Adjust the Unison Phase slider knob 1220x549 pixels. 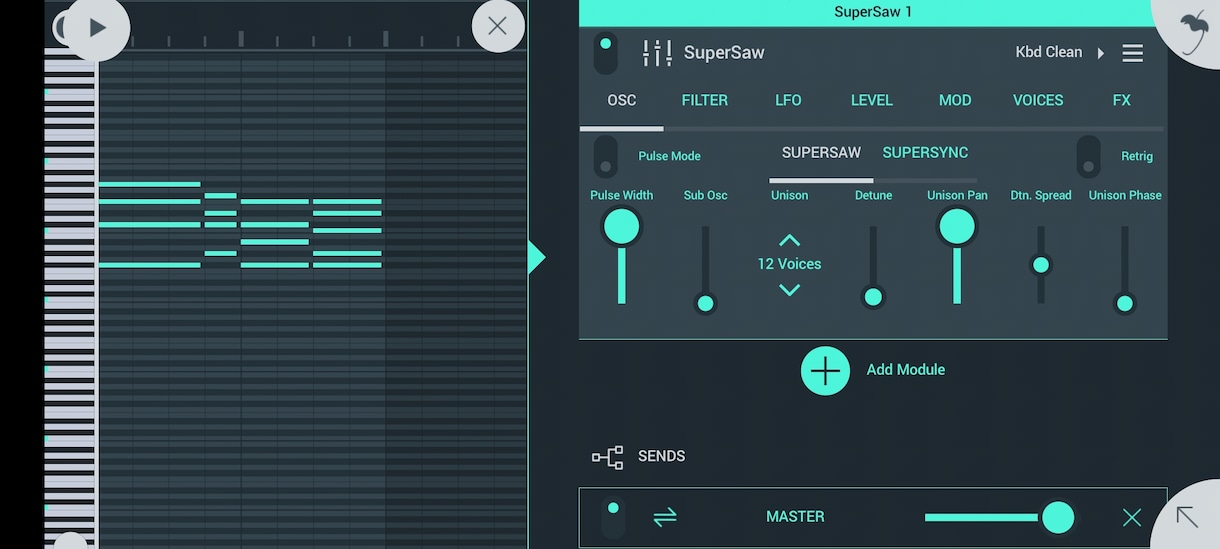(x=1125, y=303)
